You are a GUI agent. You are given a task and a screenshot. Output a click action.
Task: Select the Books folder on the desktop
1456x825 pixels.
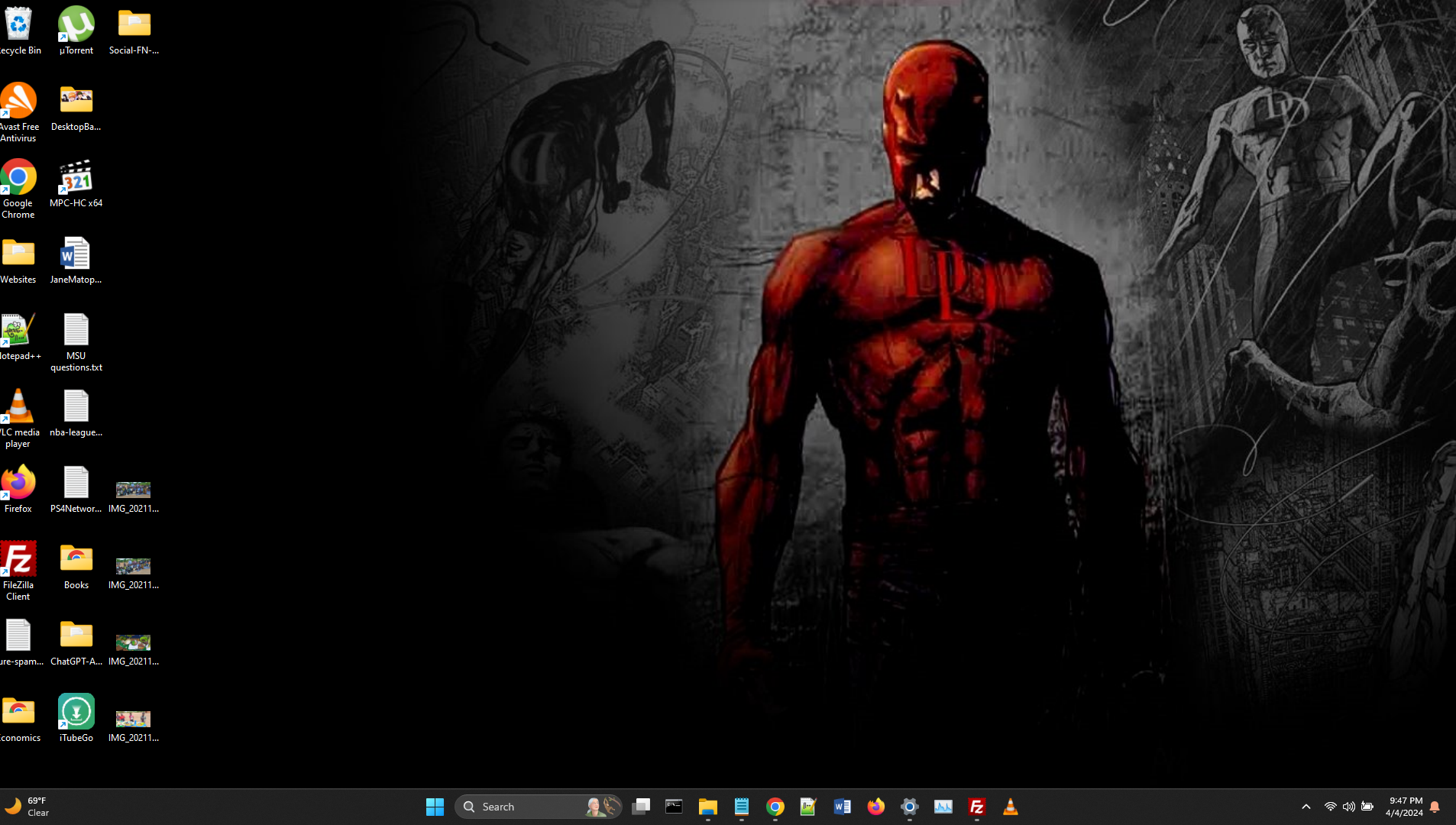[76, 565]
